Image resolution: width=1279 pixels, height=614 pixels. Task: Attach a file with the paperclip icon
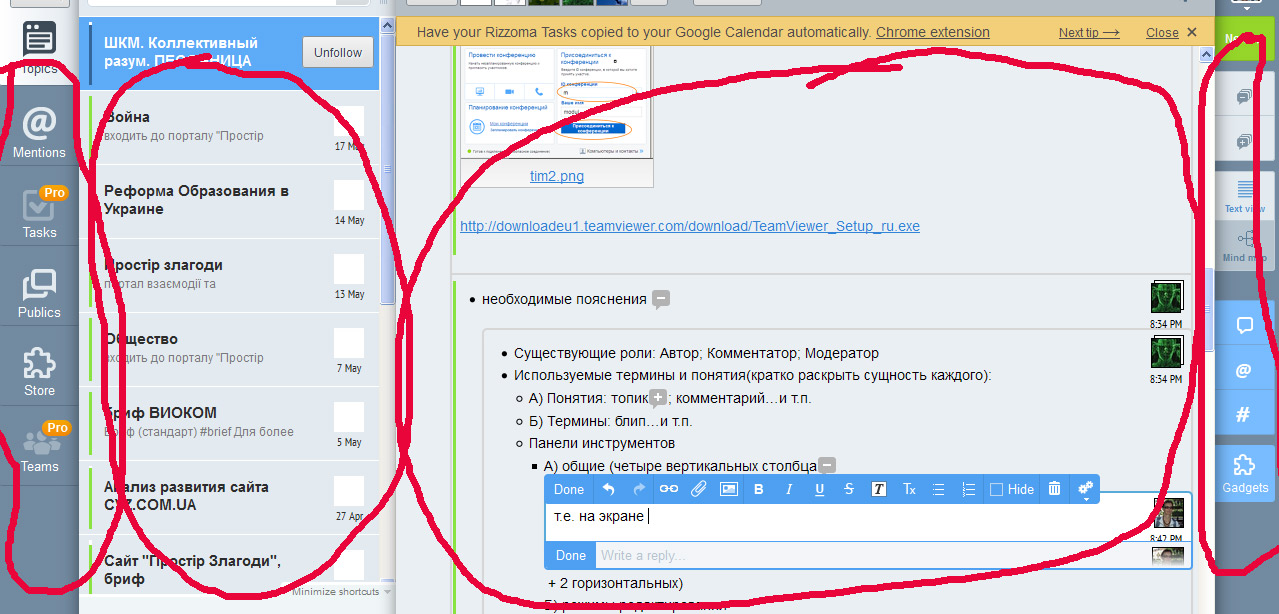[x=698, y=489]
